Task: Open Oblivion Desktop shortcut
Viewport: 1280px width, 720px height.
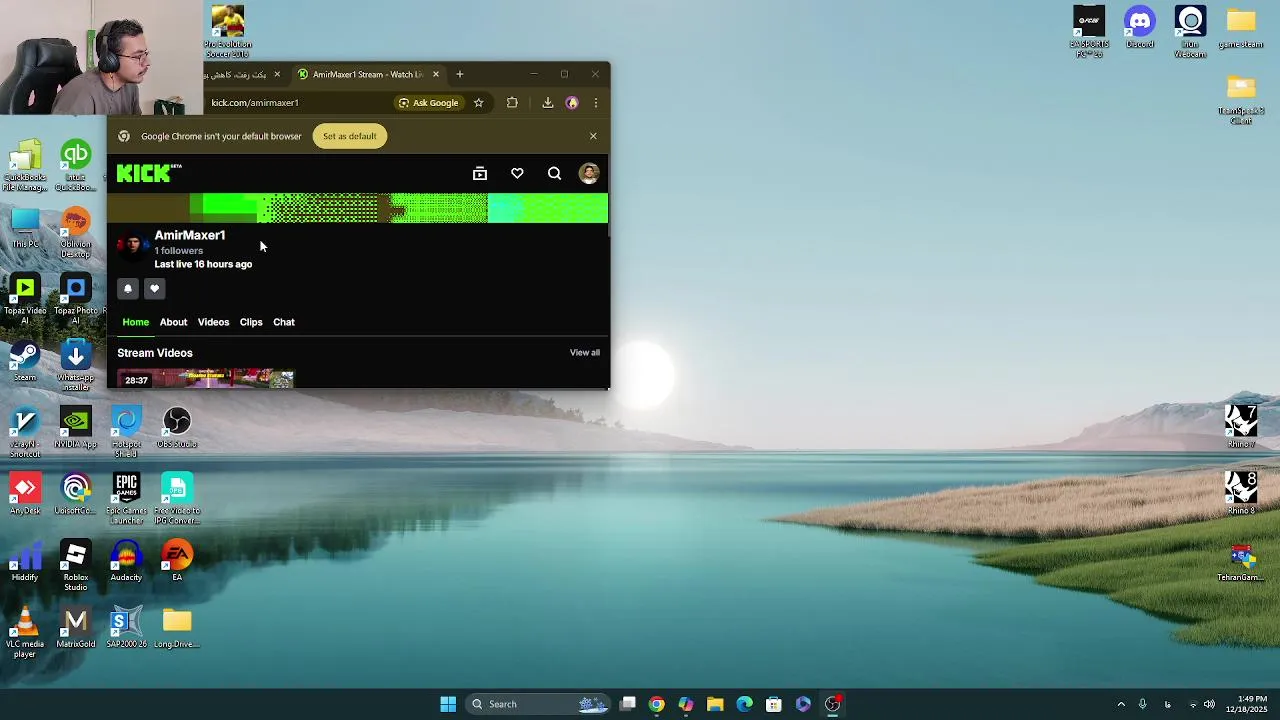Action: coord(76,232)
